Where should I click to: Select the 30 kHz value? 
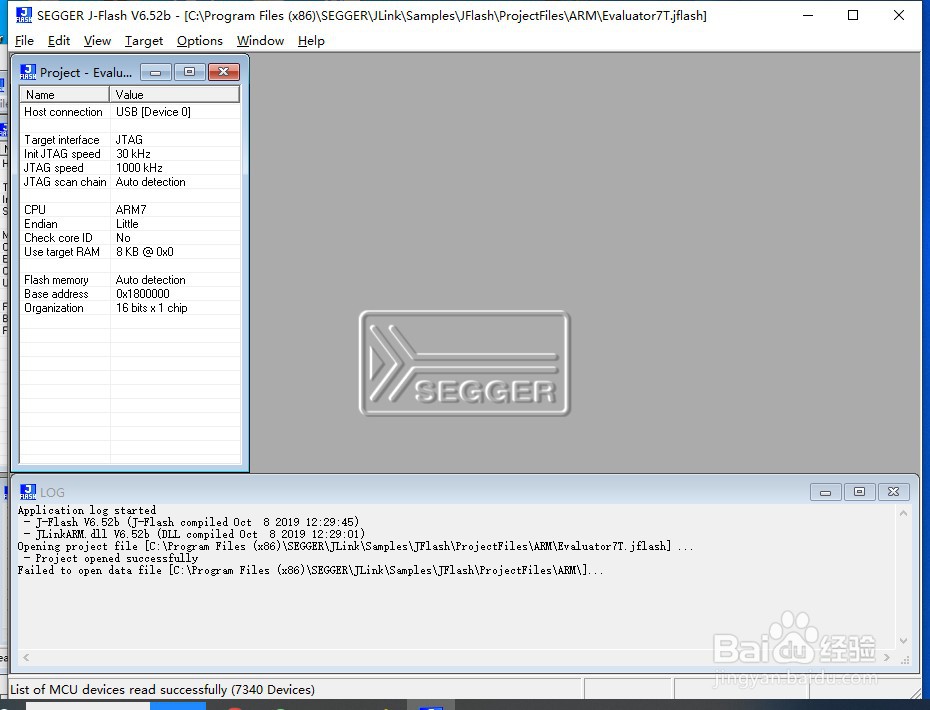[x=133, y=154]
